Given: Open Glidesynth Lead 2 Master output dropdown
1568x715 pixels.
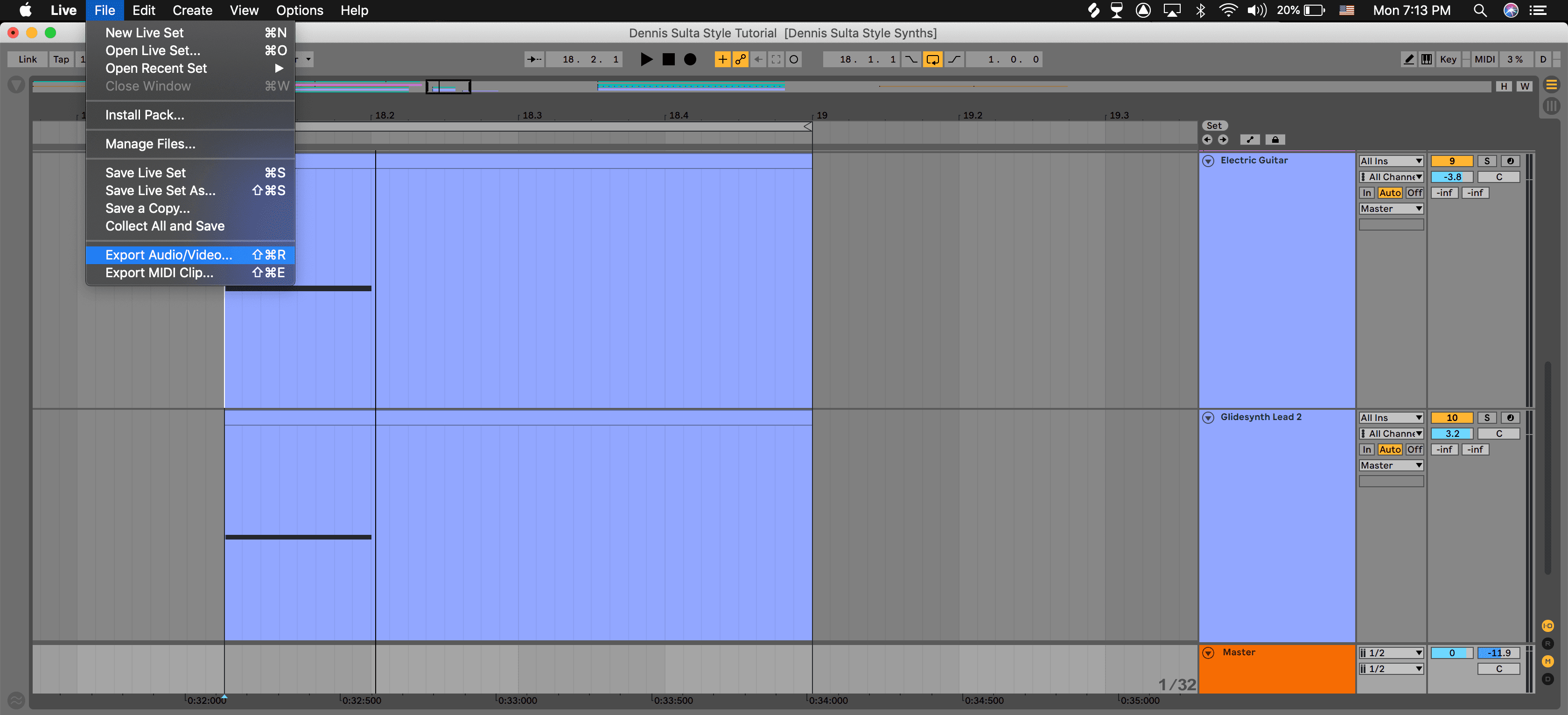Looking at the screenshot, I should [1391, 465].
